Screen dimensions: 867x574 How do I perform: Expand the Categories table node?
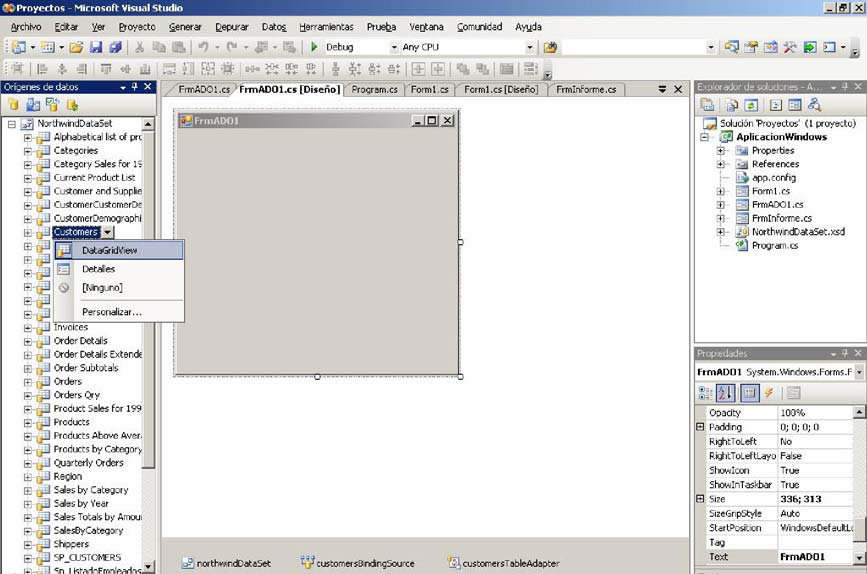pyautogui.click(x=28, y=151)
